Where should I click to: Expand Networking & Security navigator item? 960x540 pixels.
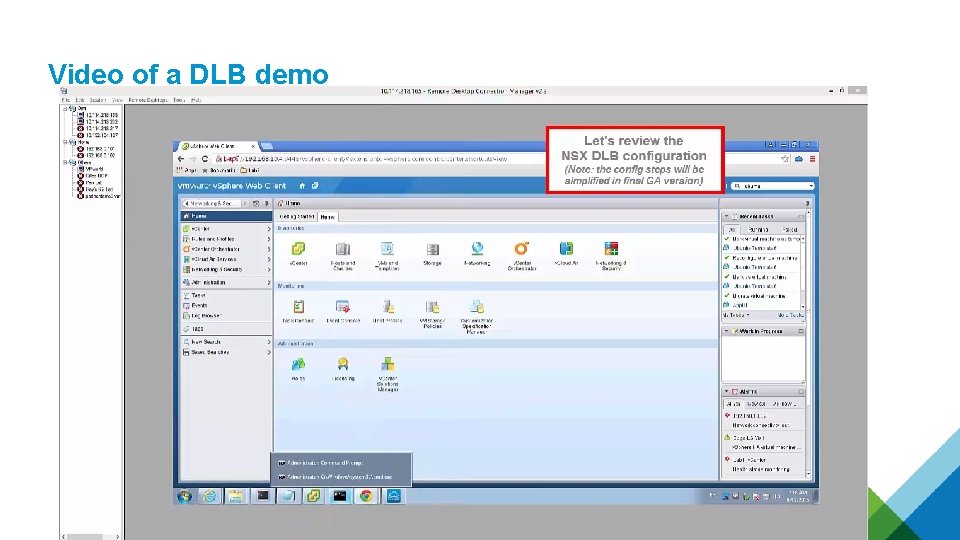tap(269, 269)
